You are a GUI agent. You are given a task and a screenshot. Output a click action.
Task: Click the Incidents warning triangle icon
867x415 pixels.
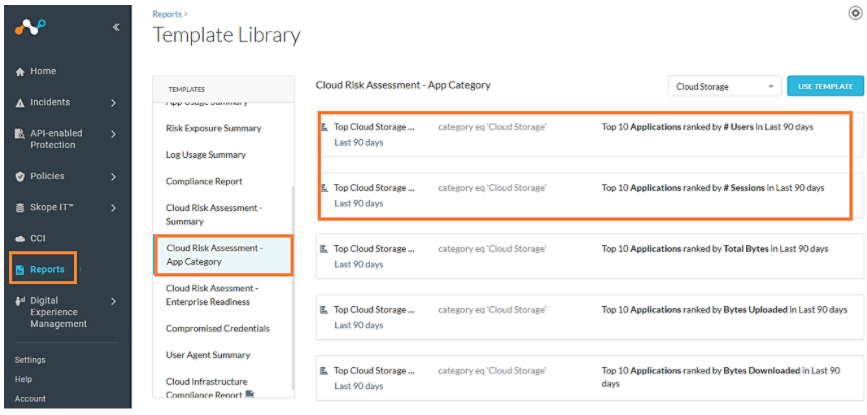coord(20,103)
